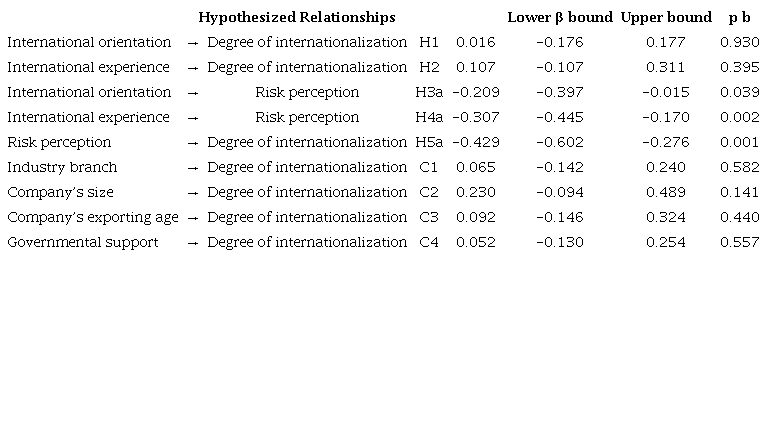Select the C2 control label
This screenshot has height=428, width=768.
coord(429,192)
